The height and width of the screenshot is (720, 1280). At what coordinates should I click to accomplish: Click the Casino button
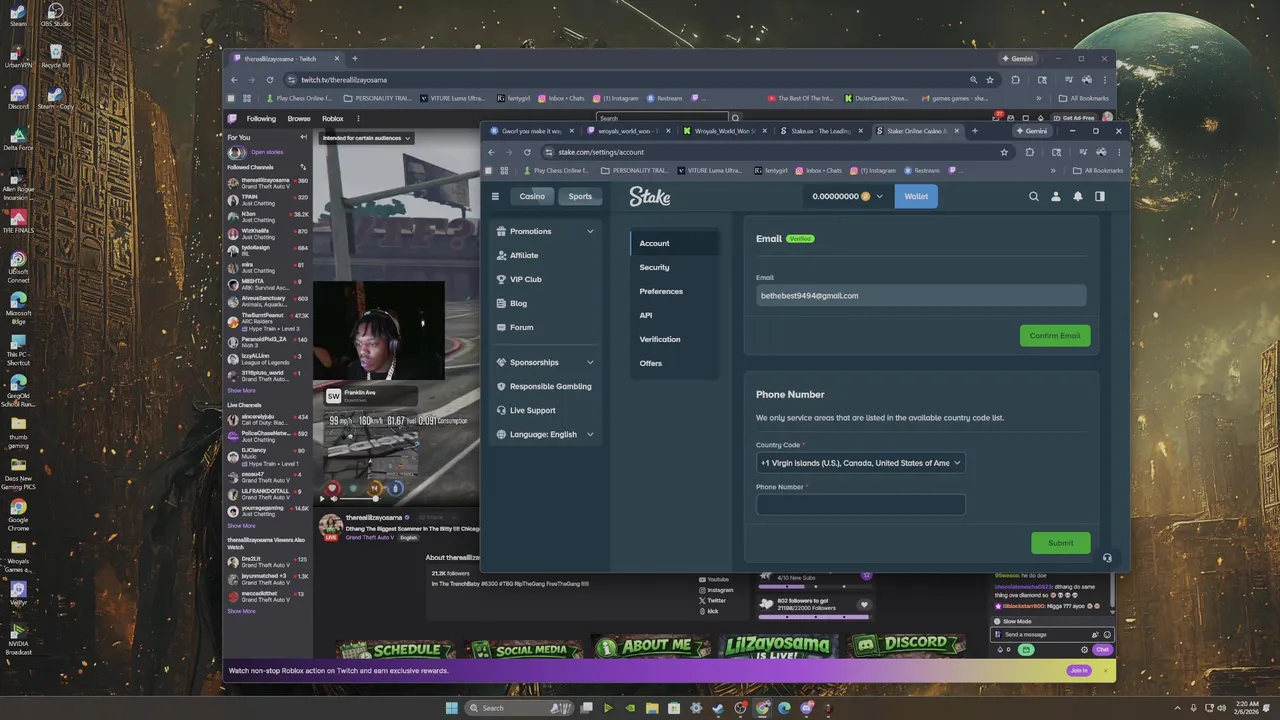pos(532,196)
